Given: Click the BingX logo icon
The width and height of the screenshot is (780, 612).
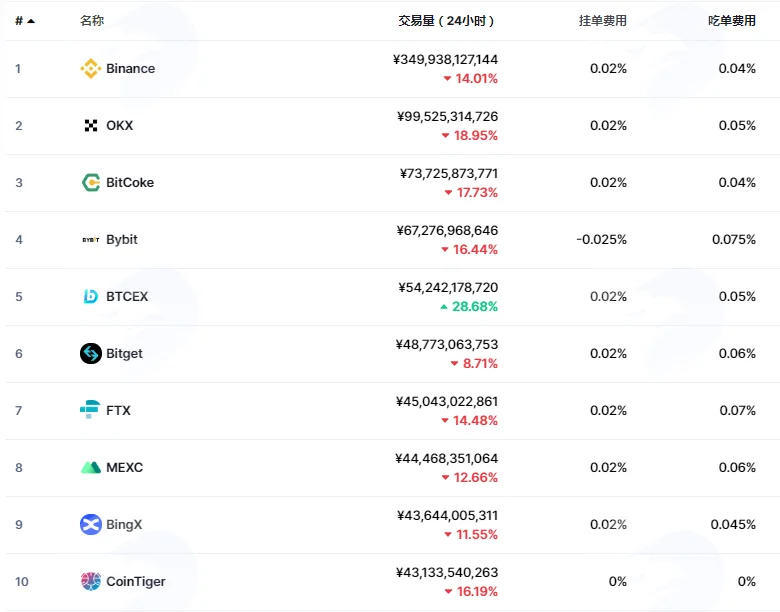Looking at the screenshot, I should [91, 524].
